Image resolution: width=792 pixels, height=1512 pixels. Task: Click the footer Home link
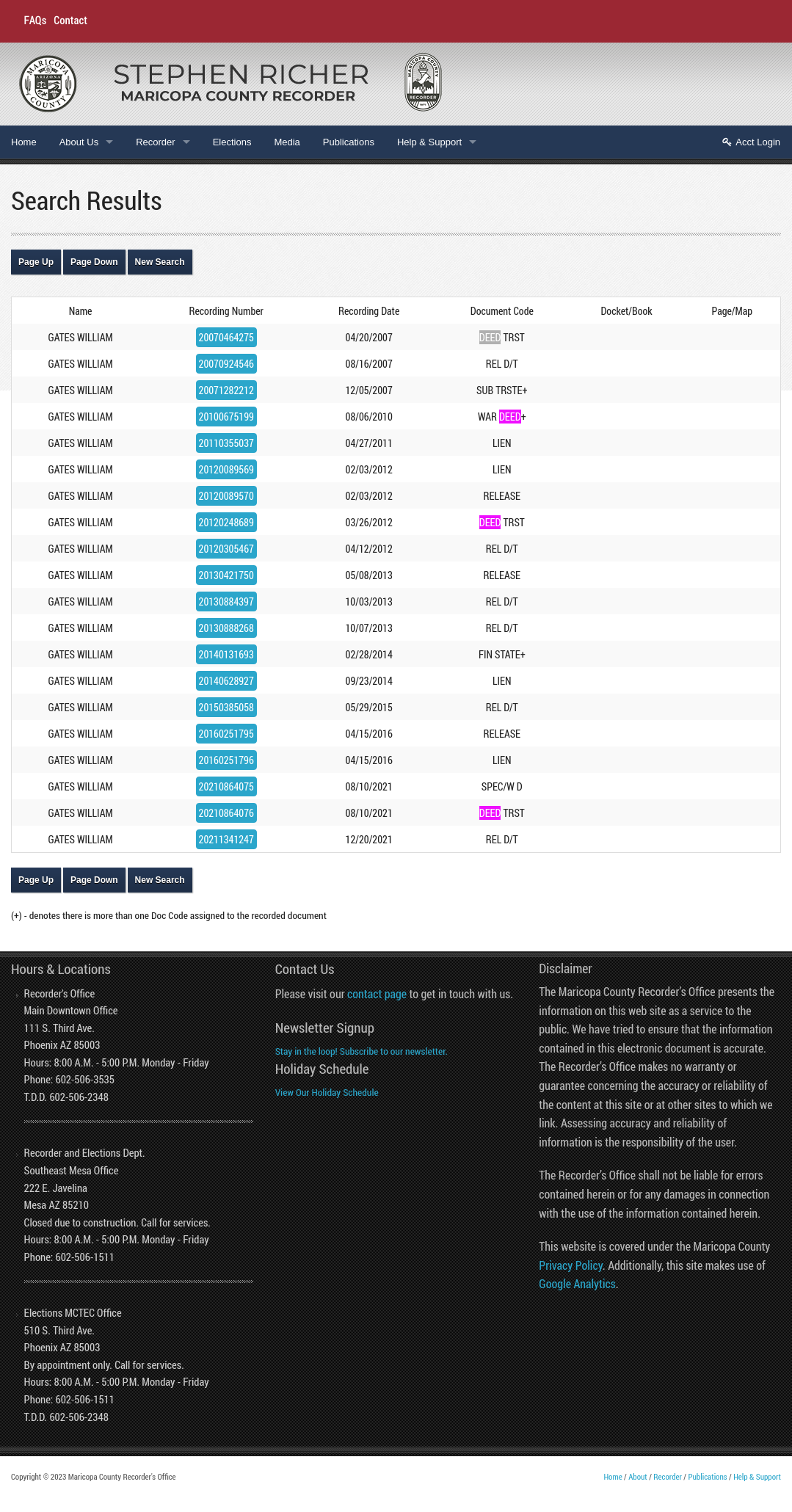point(613,1477)
